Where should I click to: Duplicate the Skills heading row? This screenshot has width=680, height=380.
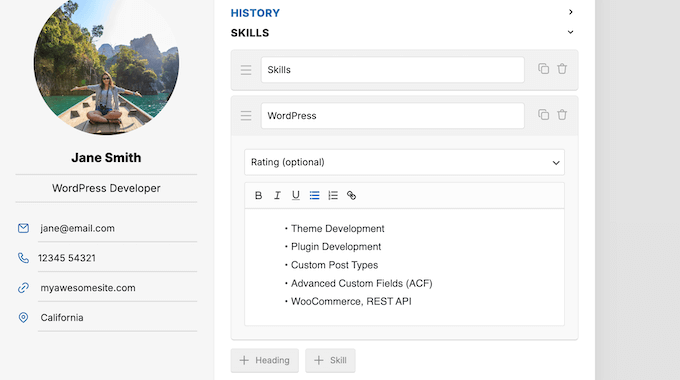(543, 69)
